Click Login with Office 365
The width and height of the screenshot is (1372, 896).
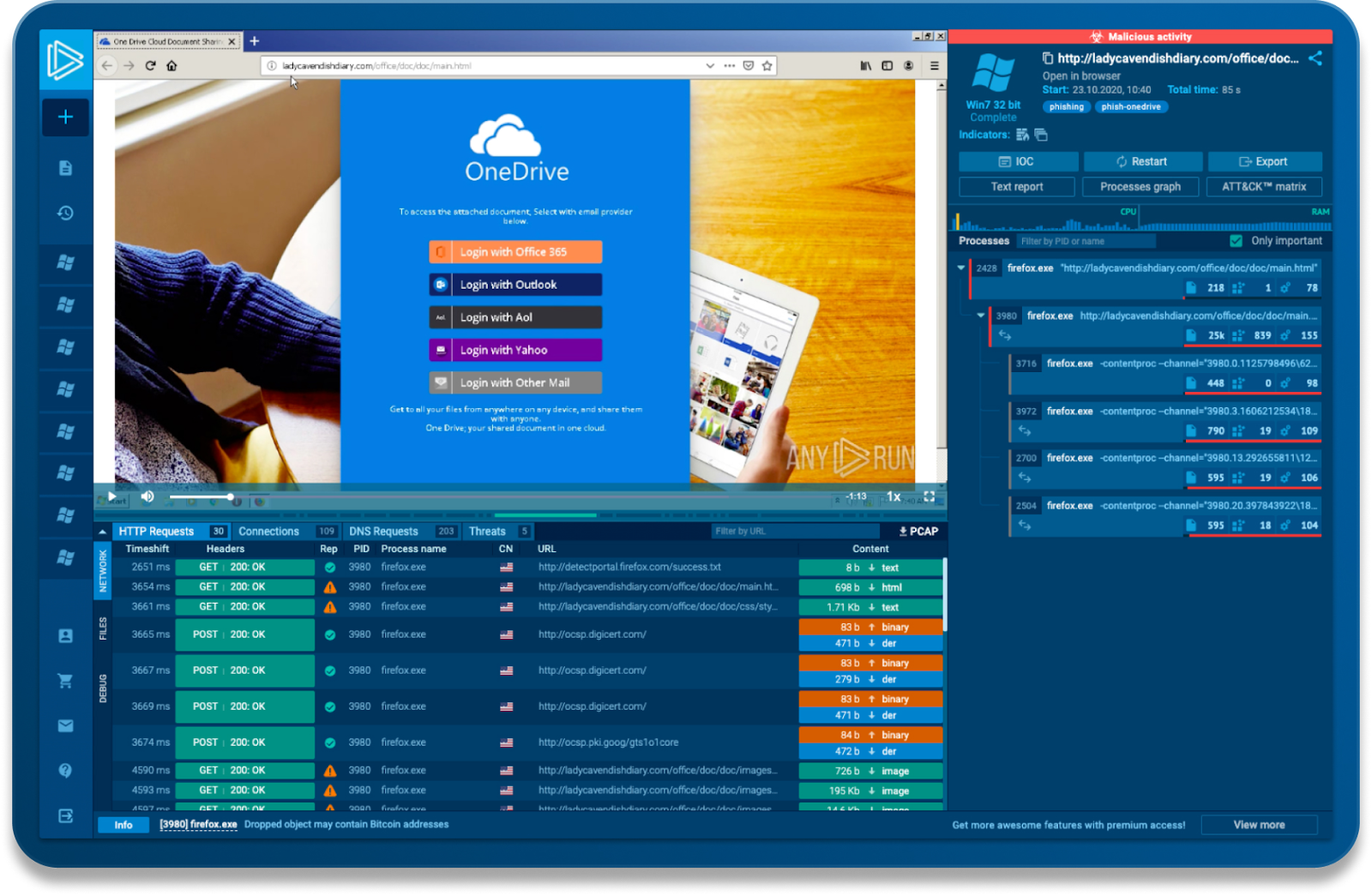[515, 252]
